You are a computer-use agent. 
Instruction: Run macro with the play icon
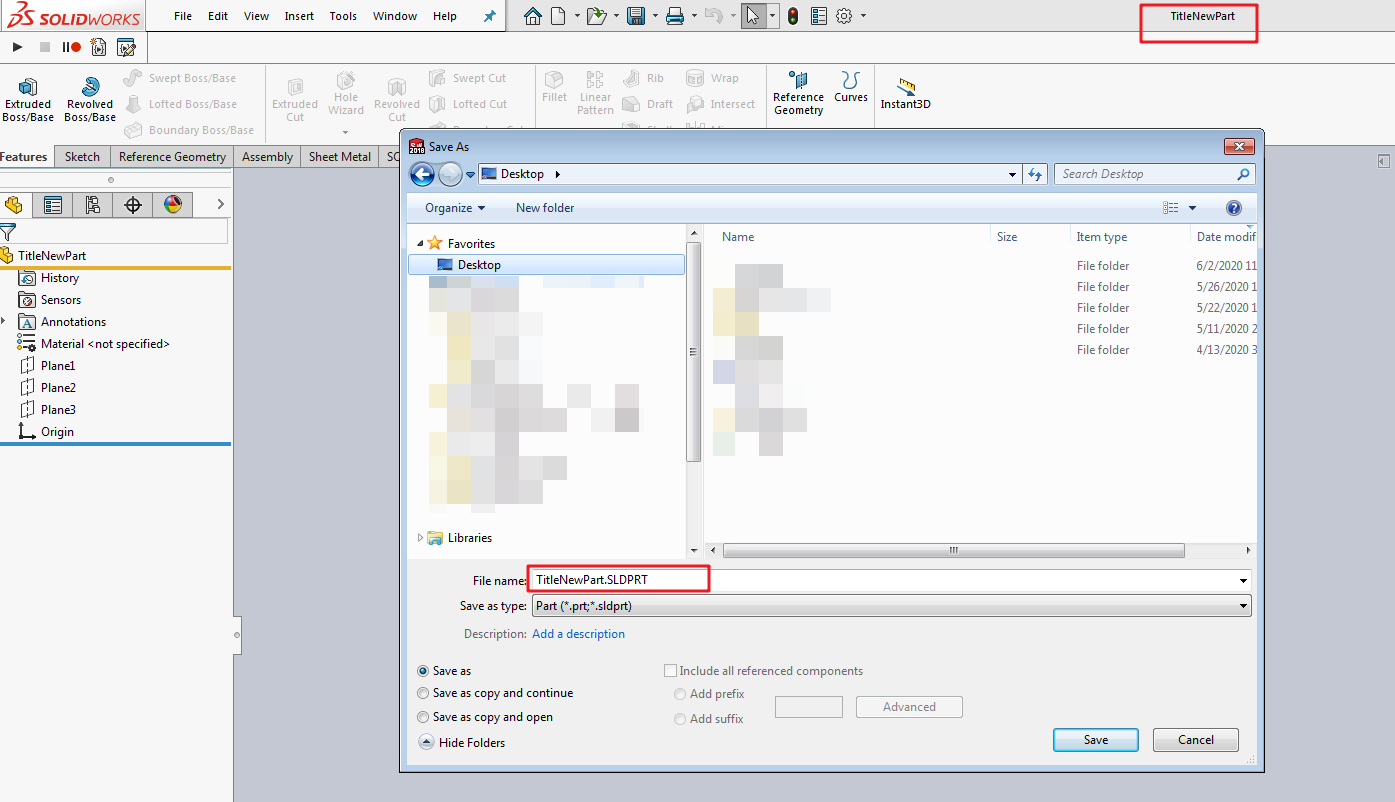[x=18, y=47]
